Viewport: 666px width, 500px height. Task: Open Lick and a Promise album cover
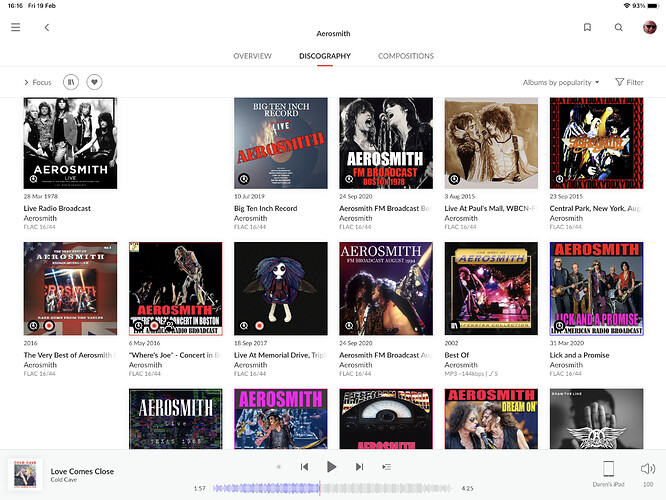pos(596,289)
